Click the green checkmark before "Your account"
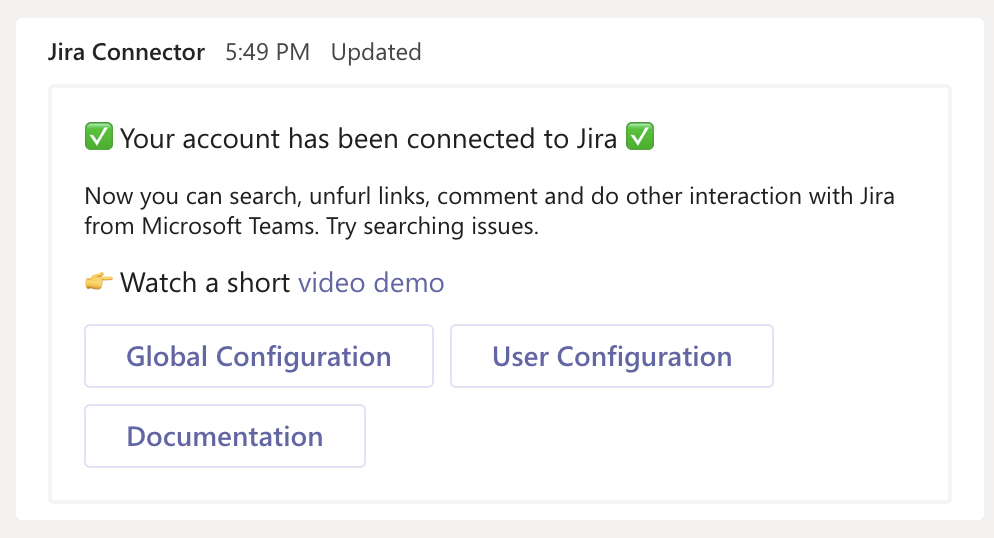Screen dimensions: 994x538 [x=99, y=138]
